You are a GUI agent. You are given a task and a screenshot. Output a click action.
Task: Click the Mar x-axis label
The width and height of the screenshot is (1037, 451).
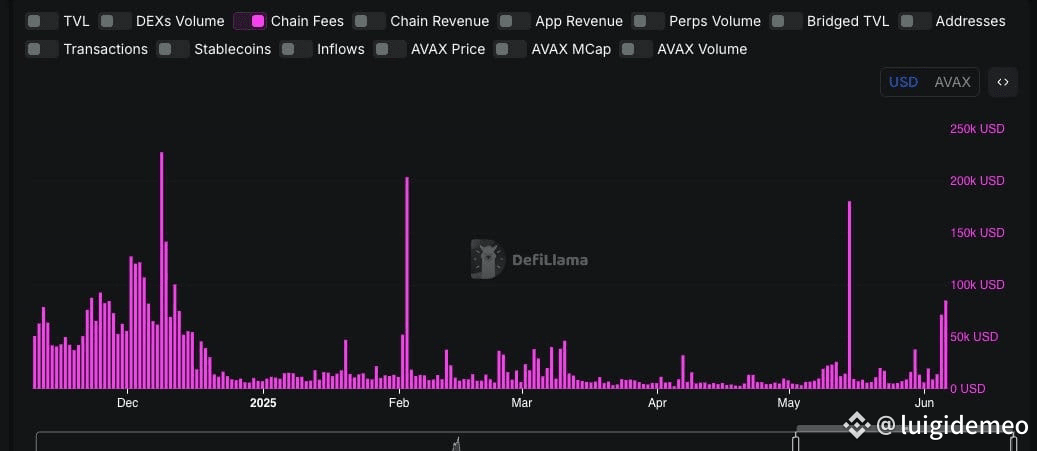point(522,403)
